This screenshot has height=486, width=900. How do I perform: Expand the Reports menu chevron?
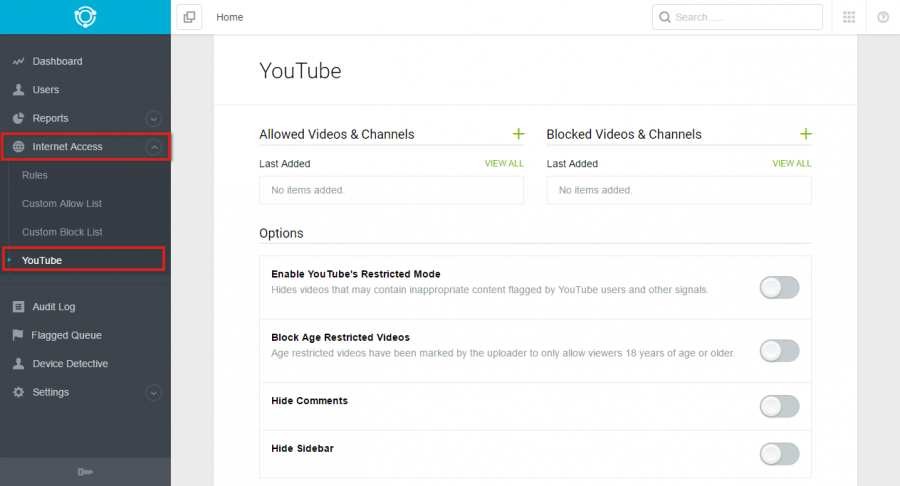pyautogui.click(x=153, y=119)
